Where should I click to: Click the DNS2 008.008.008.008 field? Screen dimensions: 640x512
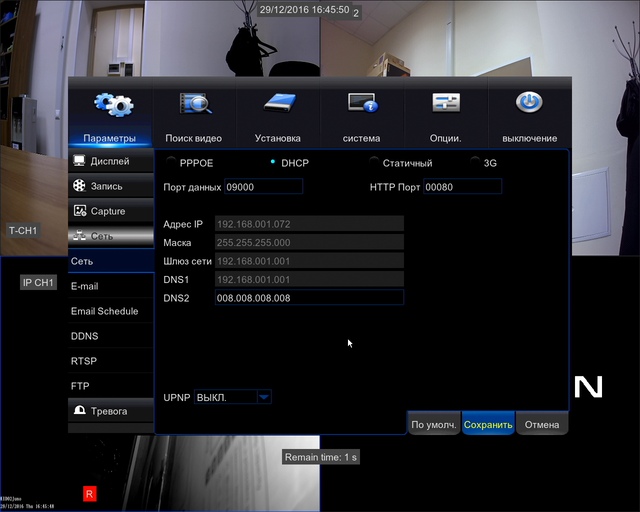point(309,298)
